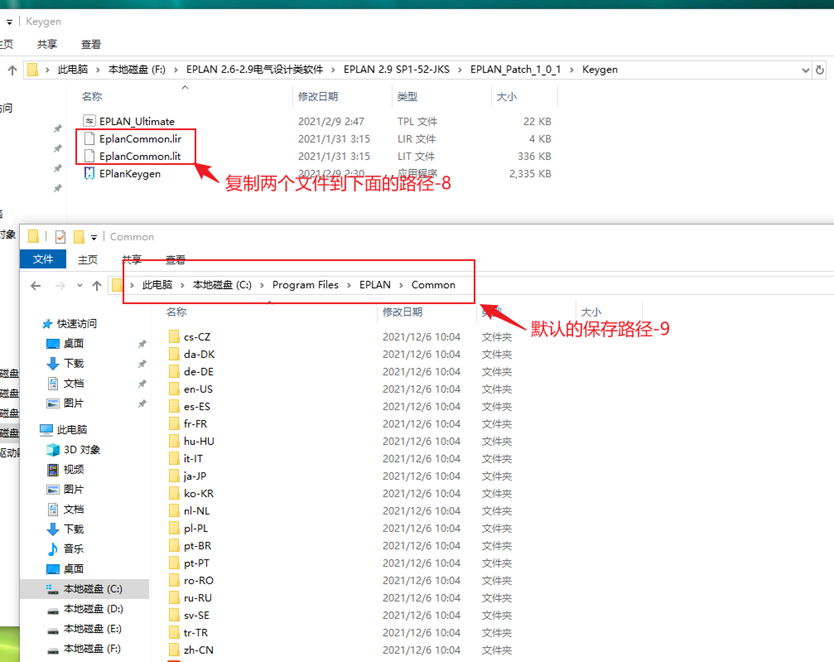The height and width of the screenshot is (662, 834).
Task: Select 此电脑 in the navigation pane
Action: pyautogui.click(x=72, y=430)
